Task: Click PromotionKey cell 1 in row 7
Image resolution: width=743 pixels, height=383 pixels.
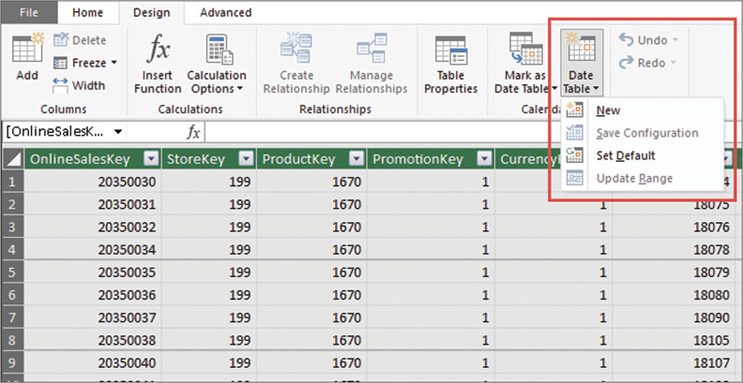Action: pyautogui.click(x=430, y=318)
